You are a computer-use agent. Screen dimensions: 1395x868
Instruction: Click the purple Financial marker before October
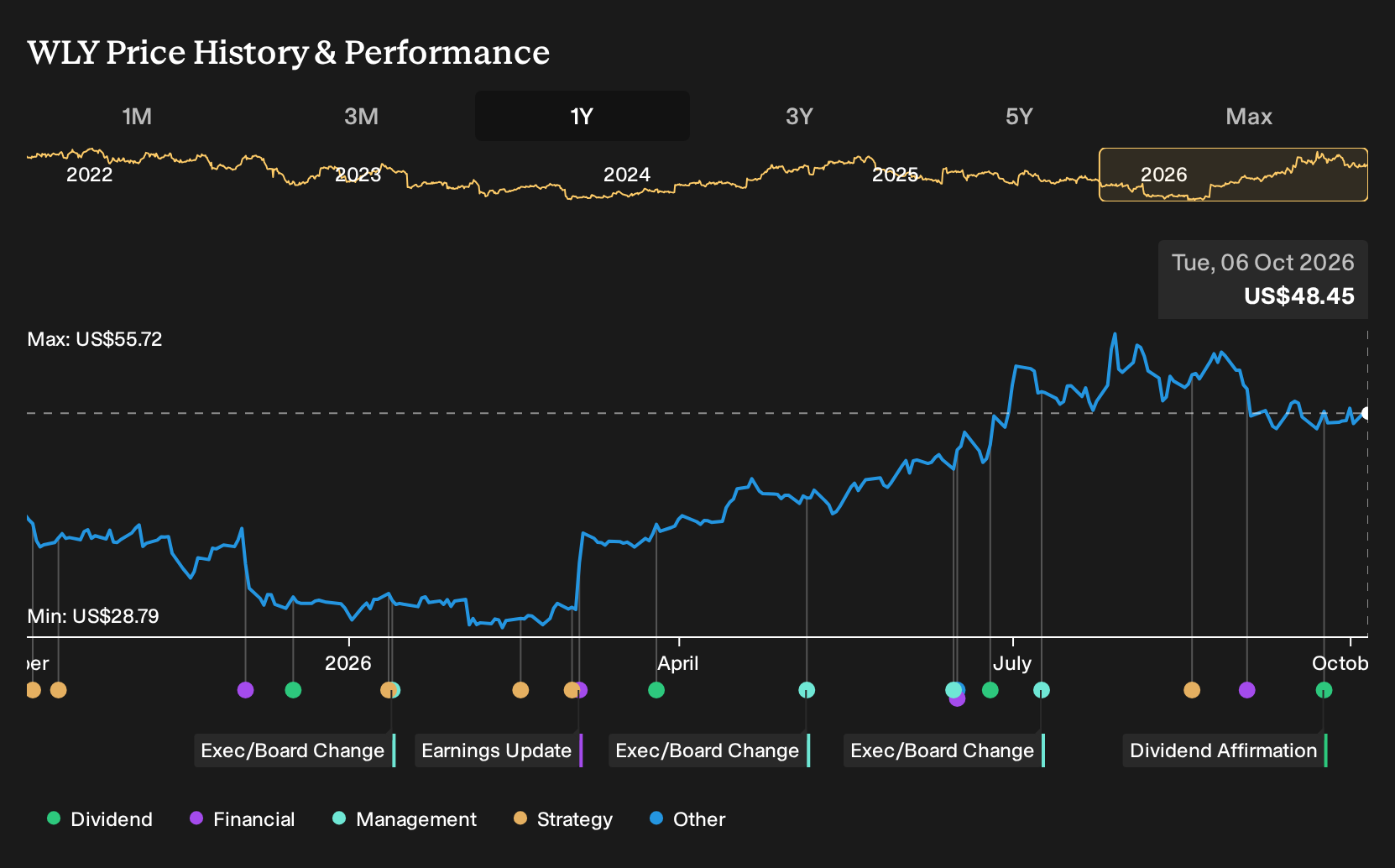click(1246, 690)
